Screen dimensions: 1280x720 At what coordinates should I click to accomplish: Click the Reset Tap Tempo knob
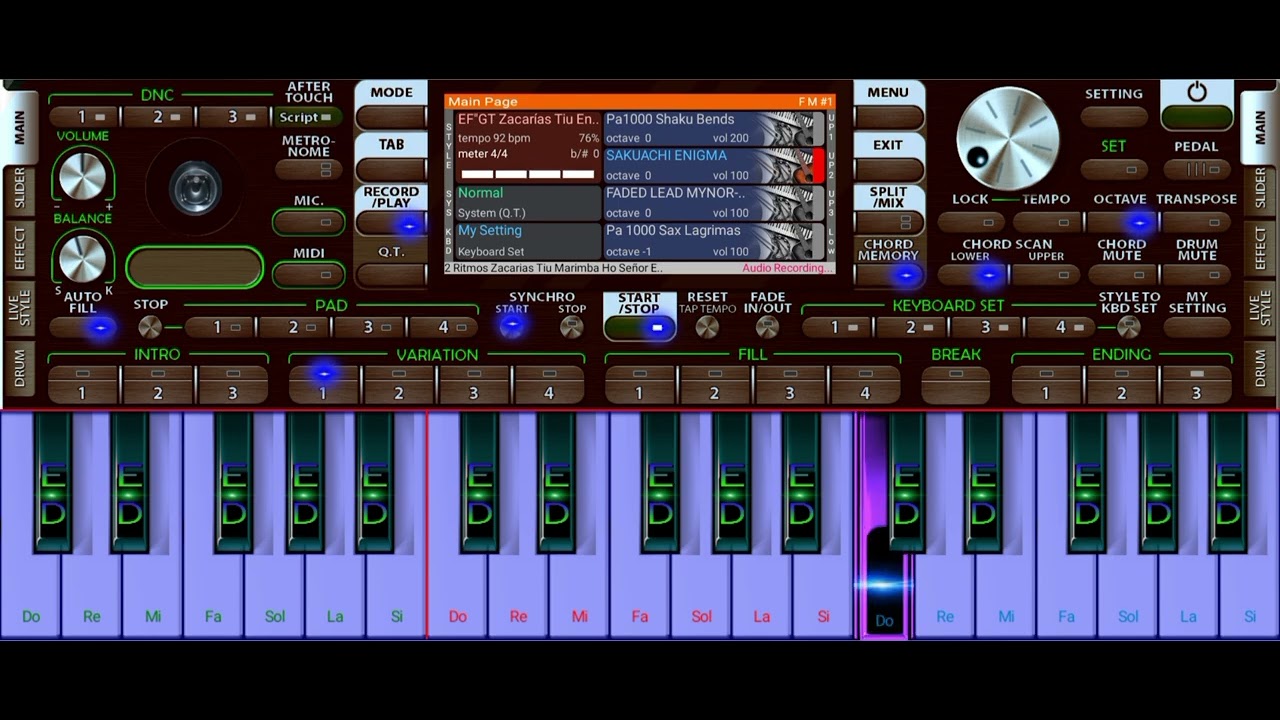coord(707,326)
